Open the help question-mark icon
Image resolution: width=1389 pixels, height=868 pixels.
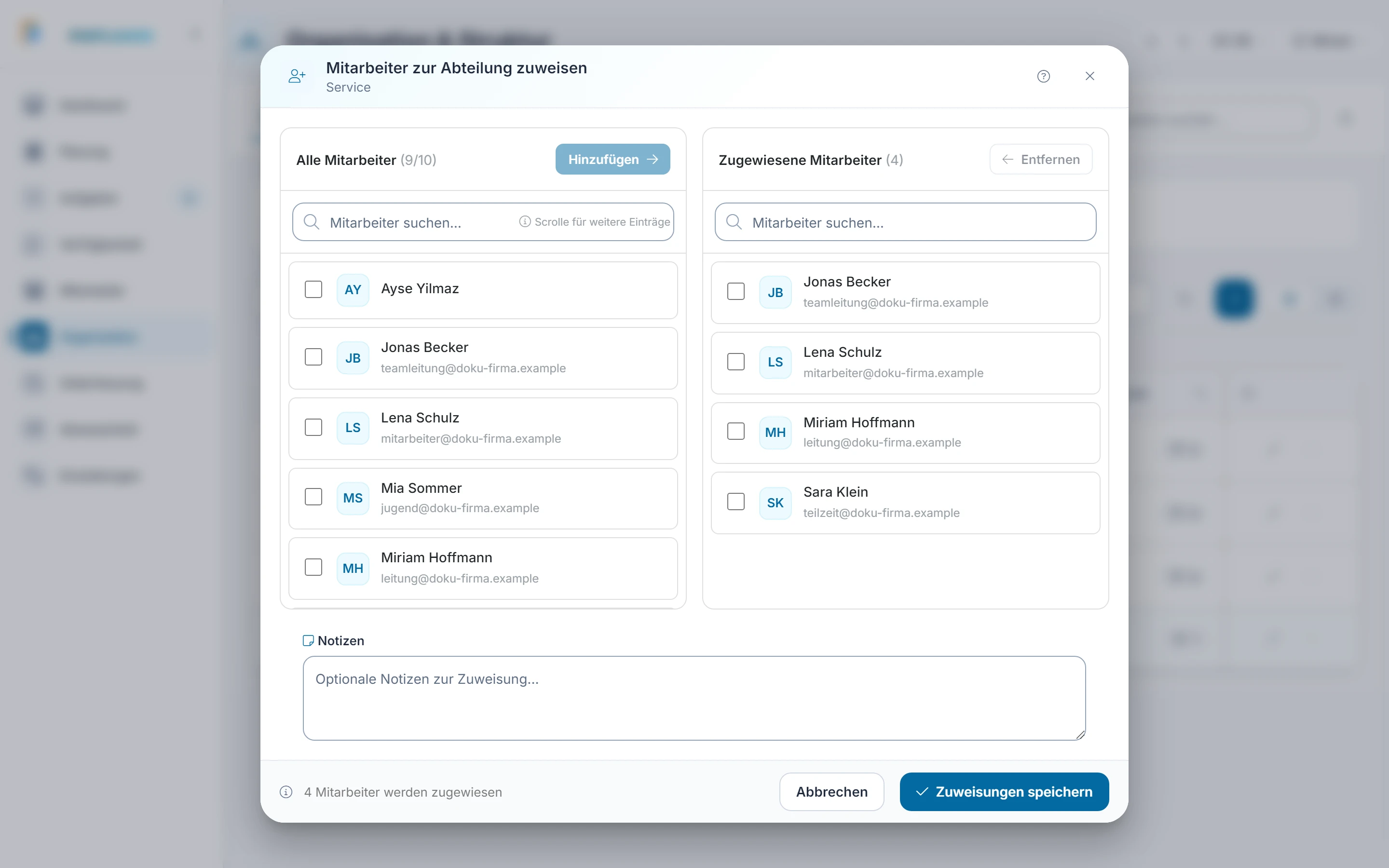[x=1044, y=76]
